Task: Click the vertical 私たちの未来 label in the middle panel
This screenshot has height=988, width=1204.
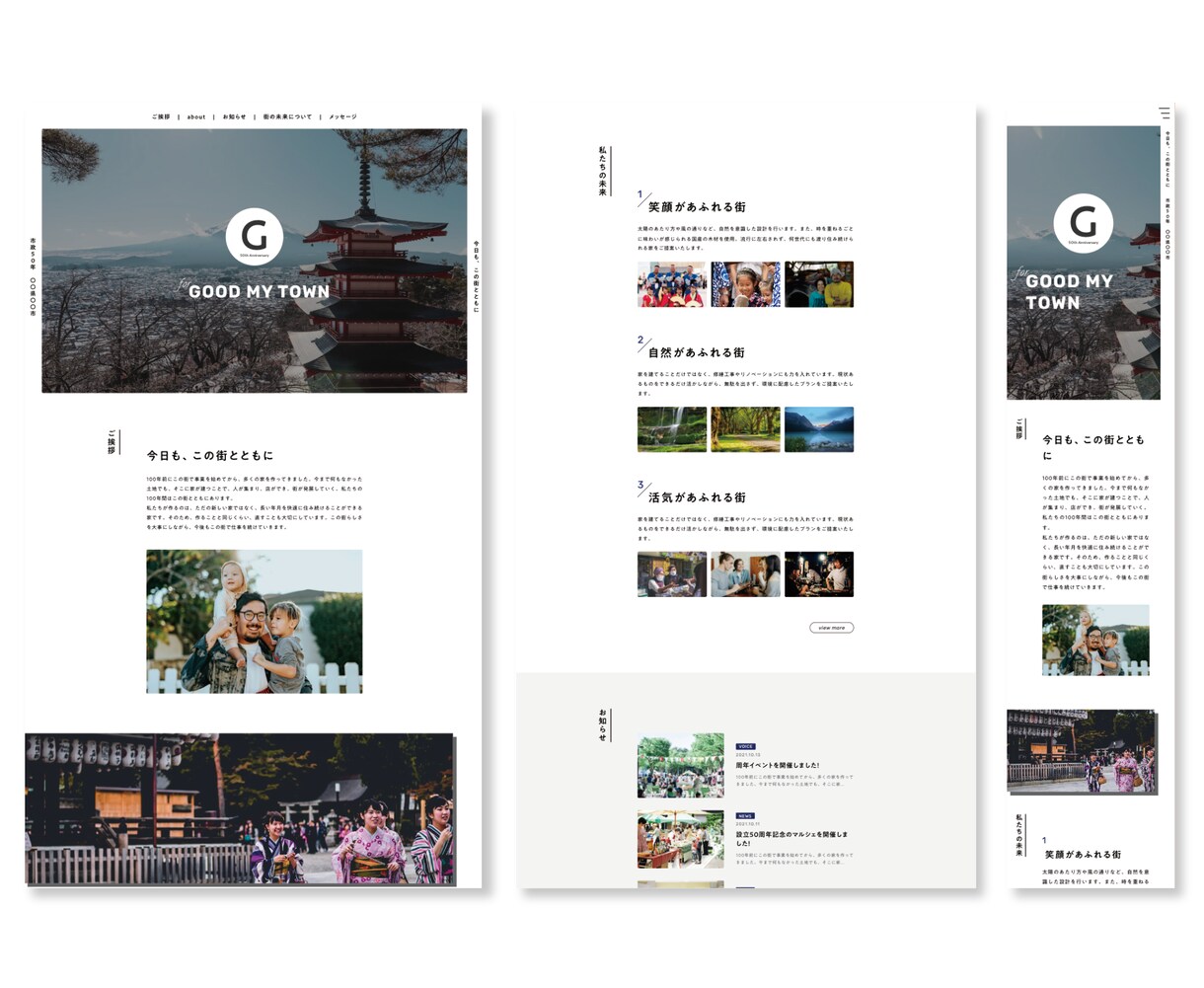Action: (x=603, y=171)
